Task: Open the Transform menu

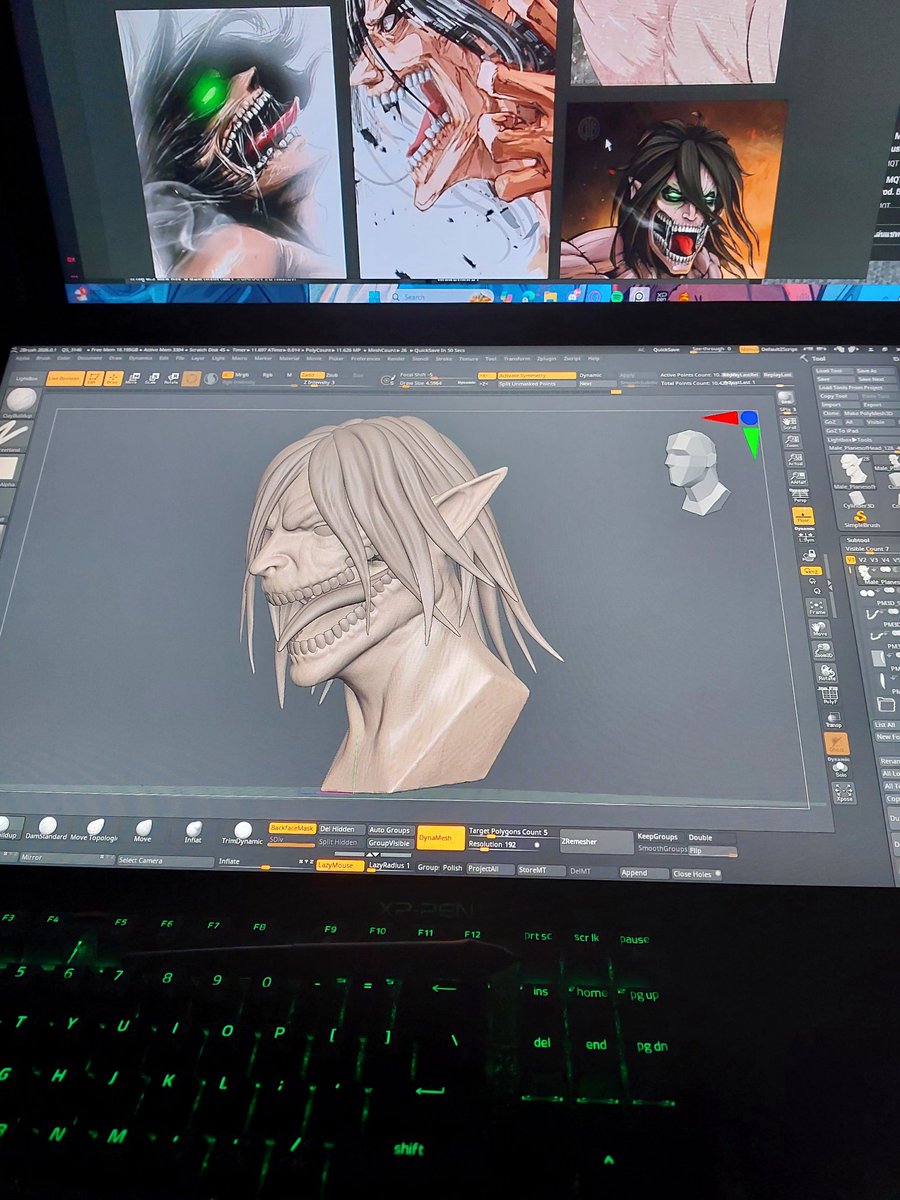Action: (x=517, y=358)
